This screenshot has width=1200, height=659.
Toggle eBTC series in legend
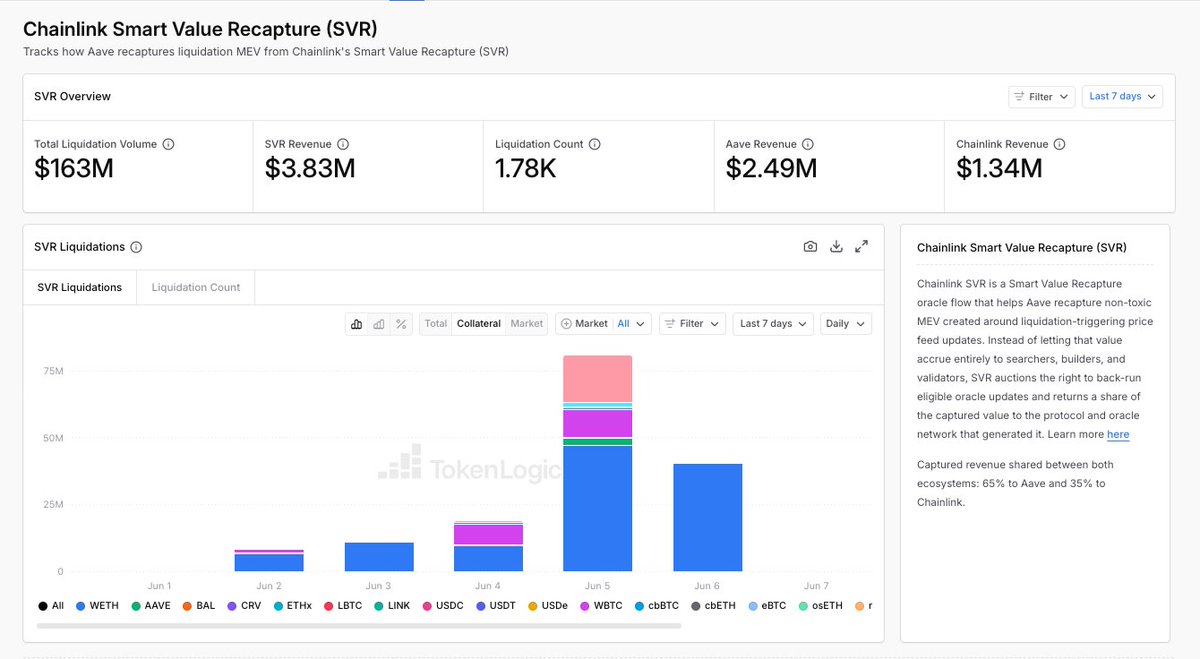coord(767,606)
